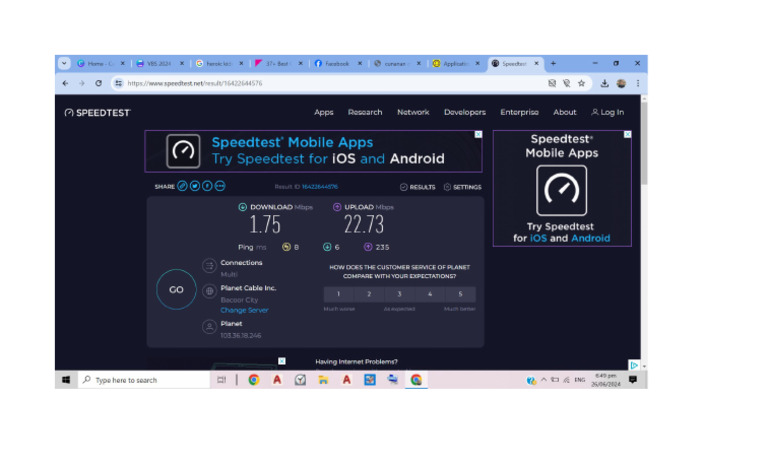The height and width of the screenshot is (466, 768).
Task: Open site information icon in the address bar
Action: [x=119, y=83]
